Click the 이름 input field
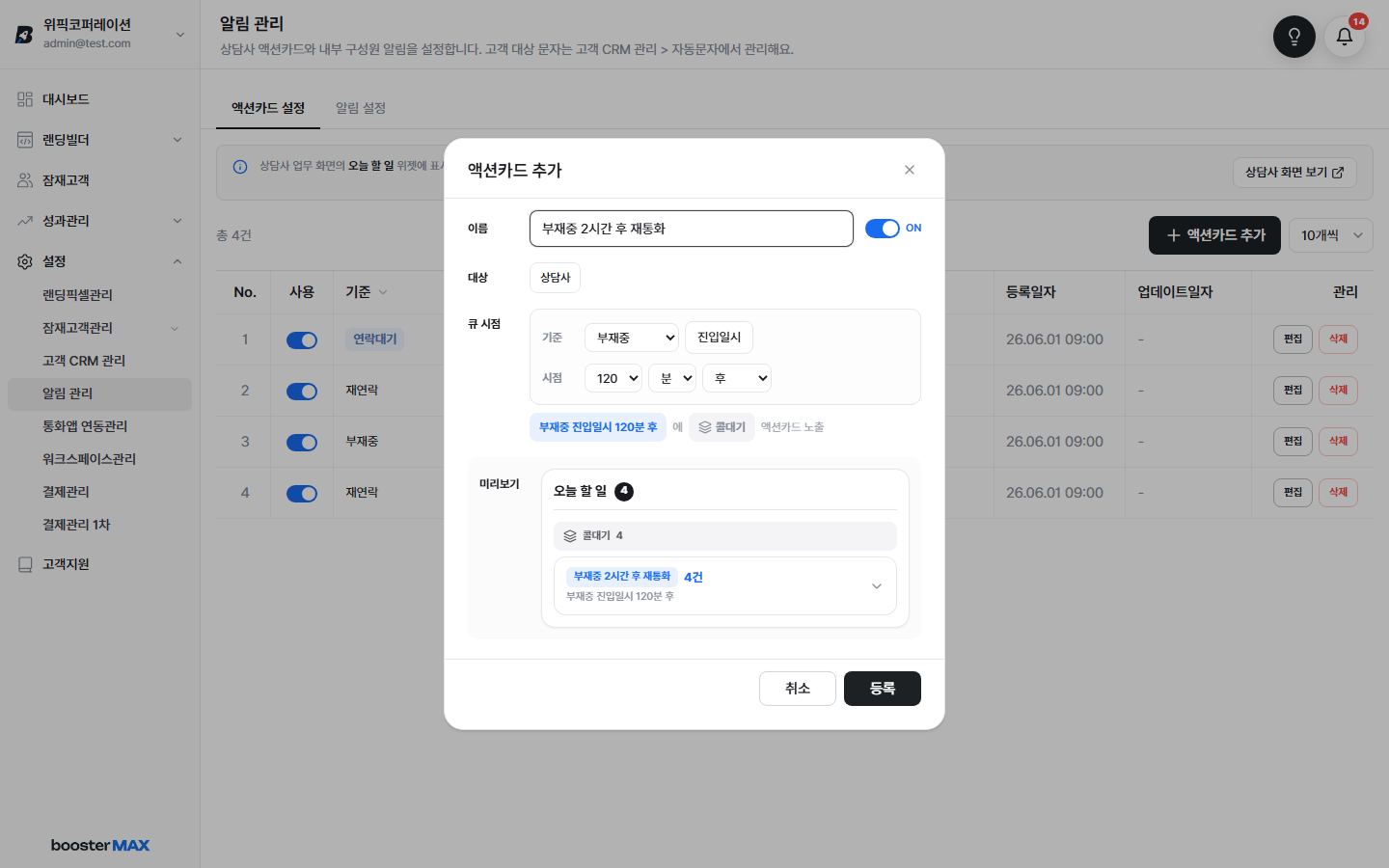Viewport: 1389px width, 868px height. pyautogui.click(x=692, y=229)
